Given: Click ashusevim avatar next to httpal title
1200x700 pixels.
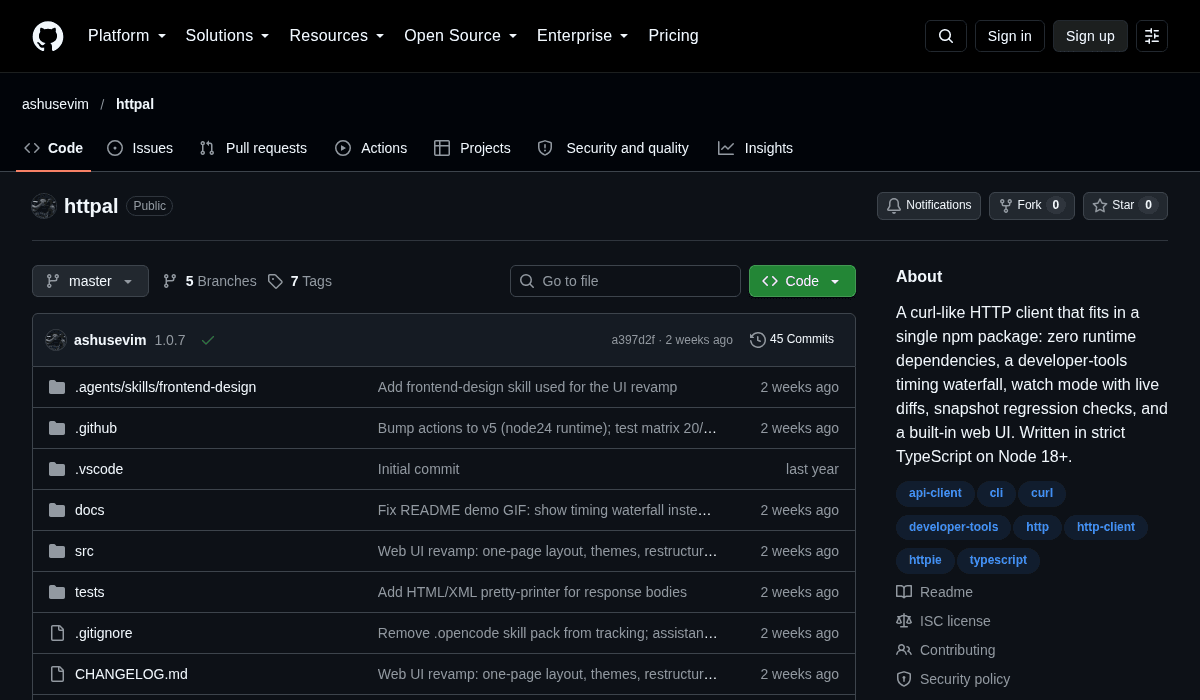Looking at the screenshot, I should pyautogui.click(x=44, y=206).
